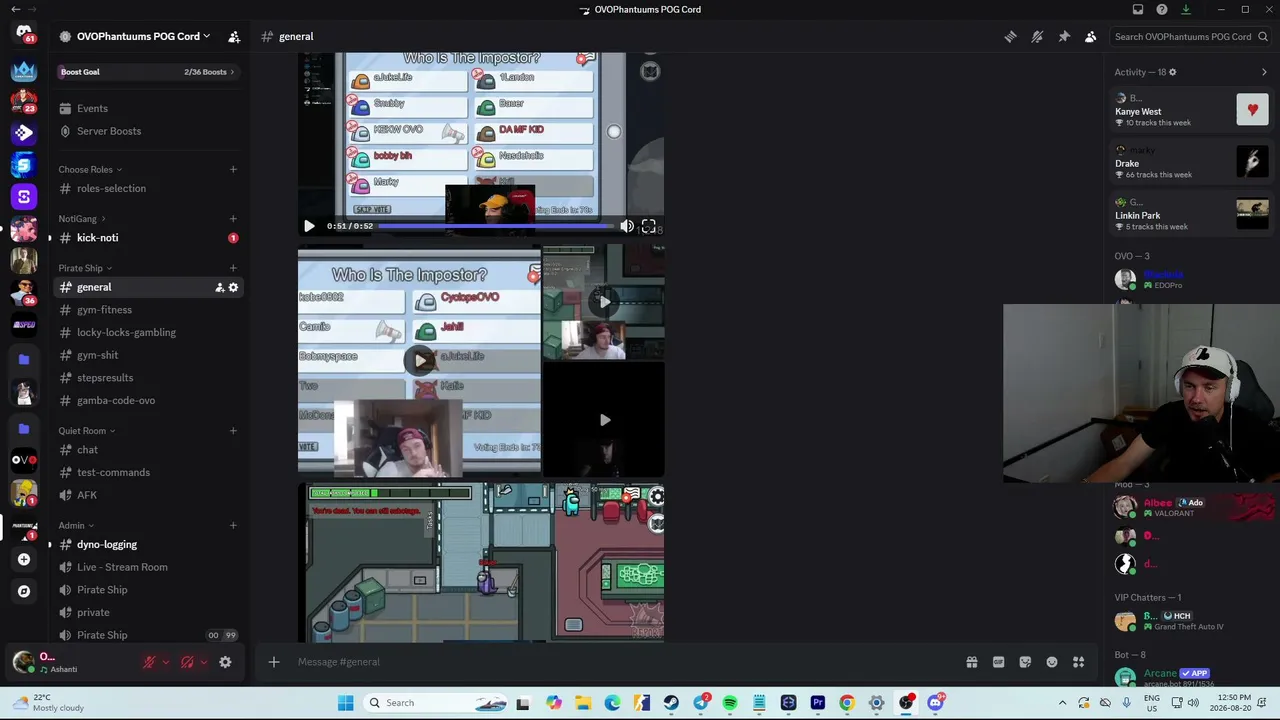This screenshot has height=720, width=1280.
Task: Seek on the video progress bar
Action: [497, 226]
